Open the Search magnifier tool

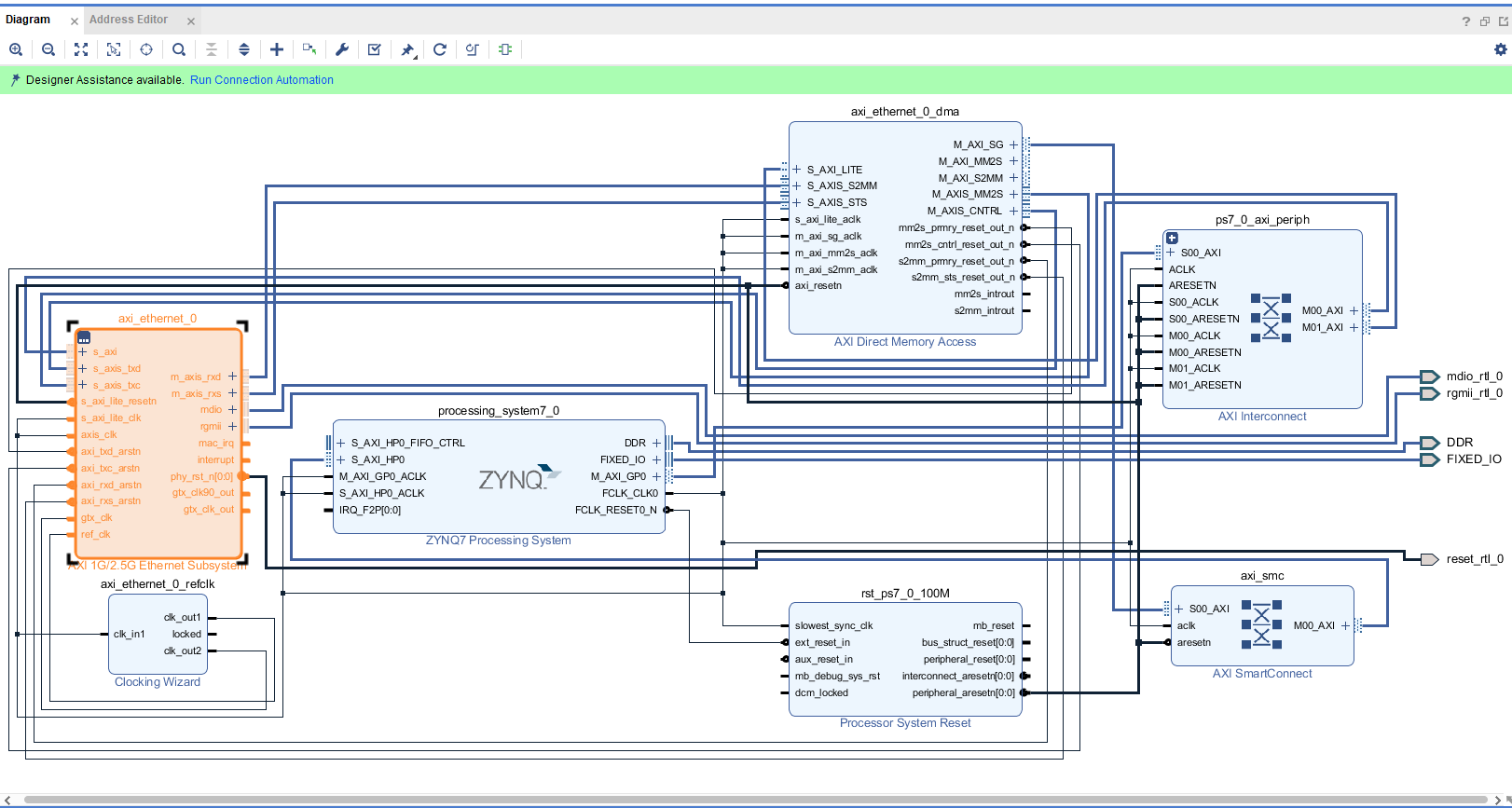point(179,49)
